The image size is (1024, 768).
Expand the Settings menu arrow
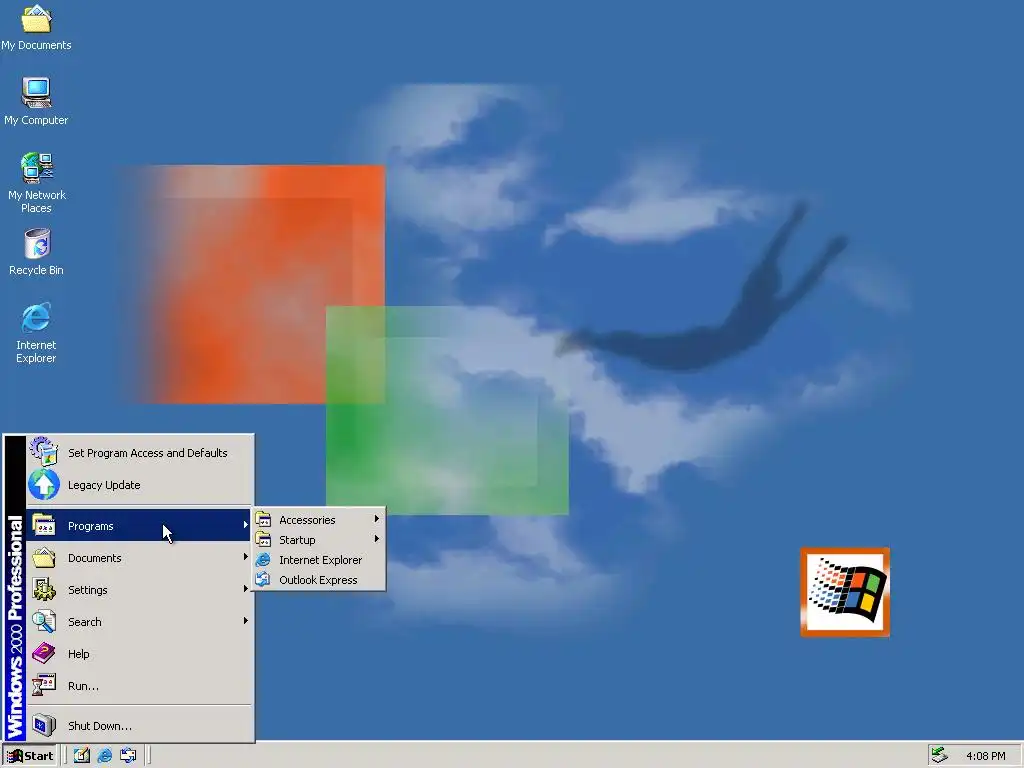click(246, 589)
